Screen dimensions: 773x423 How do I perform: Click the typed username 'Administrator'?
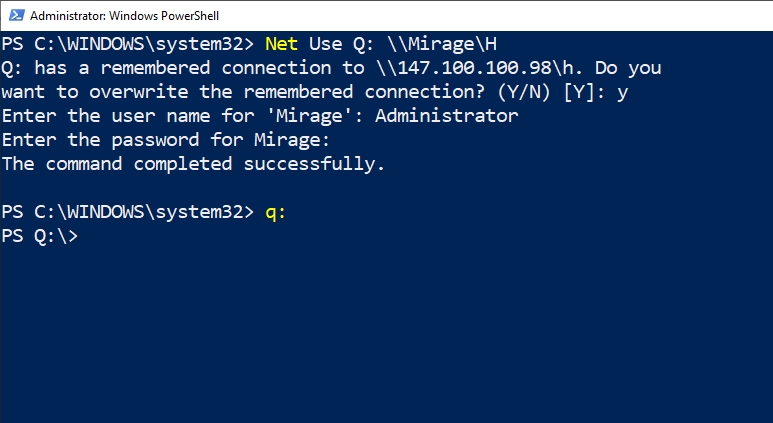coord(447,116)
